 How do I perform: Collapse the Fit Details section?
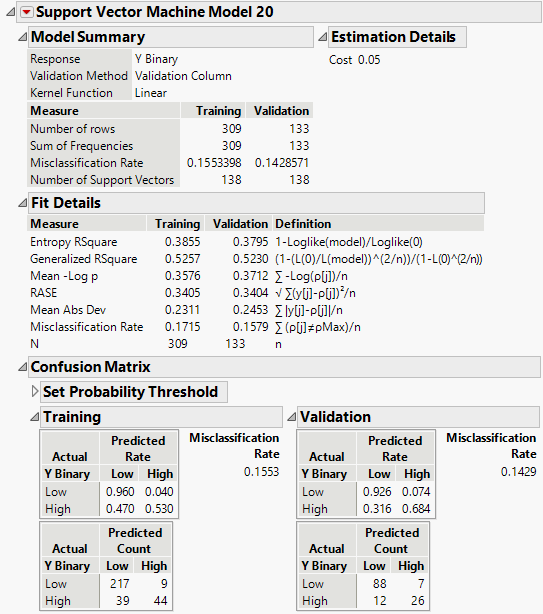23,203
